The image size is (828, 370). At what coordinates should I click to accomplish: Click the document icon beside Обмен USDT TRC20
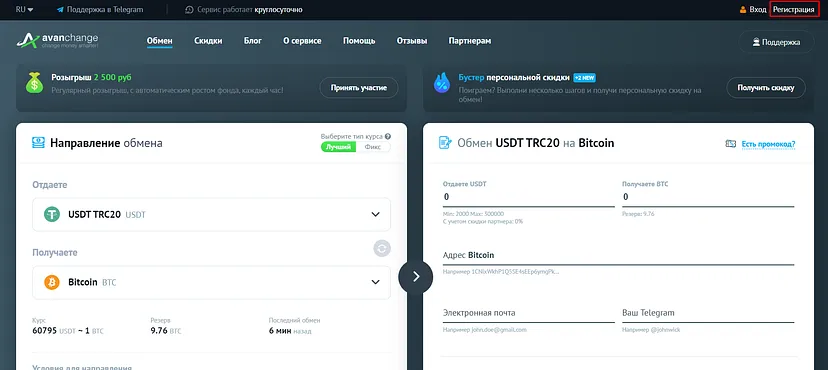point(446,143)
